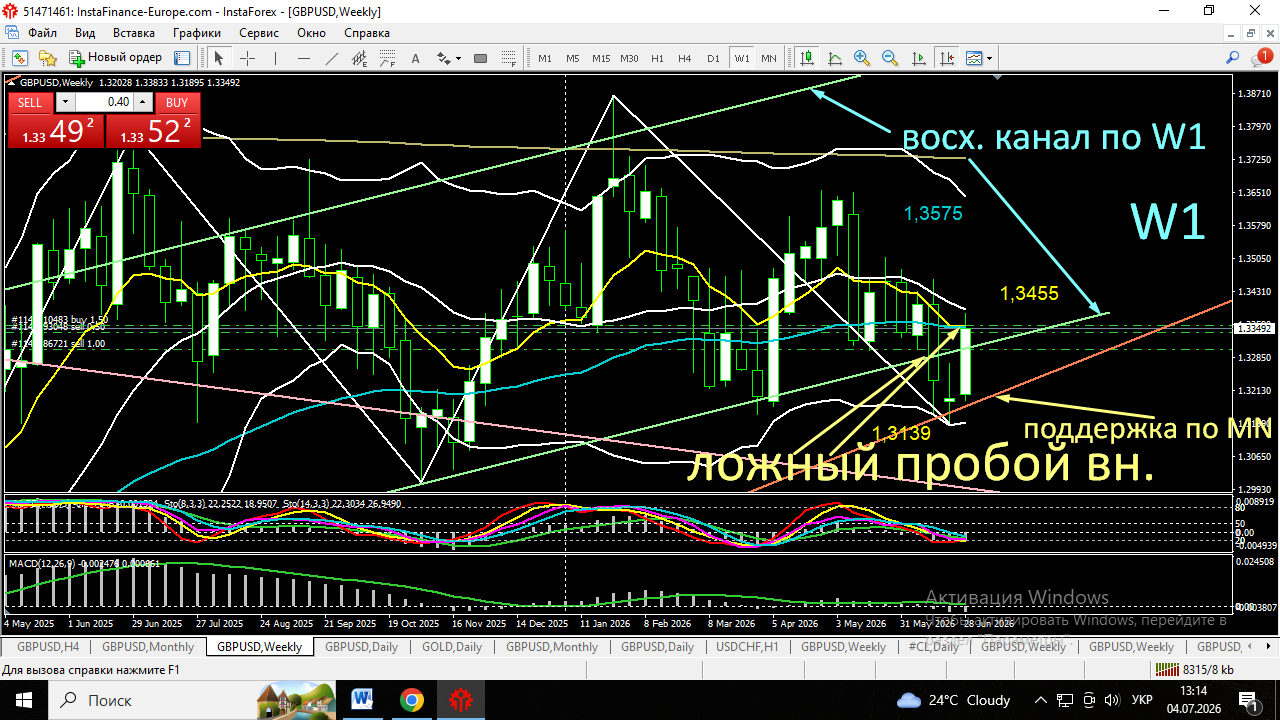Select the vertical line tool

click(275, 58)
